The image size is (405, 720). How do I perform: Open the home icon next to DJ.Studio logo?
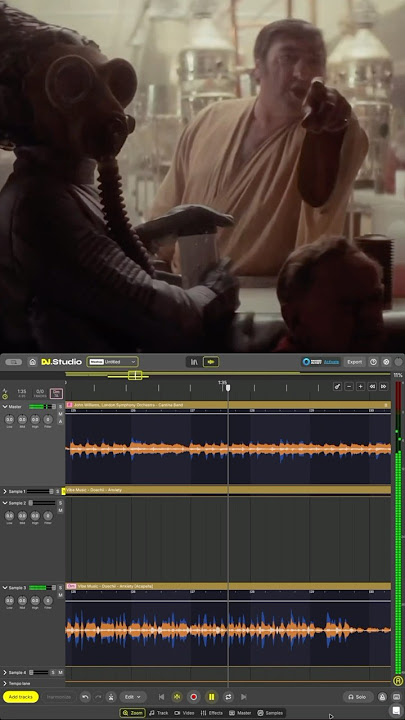(x=33, y=362)
